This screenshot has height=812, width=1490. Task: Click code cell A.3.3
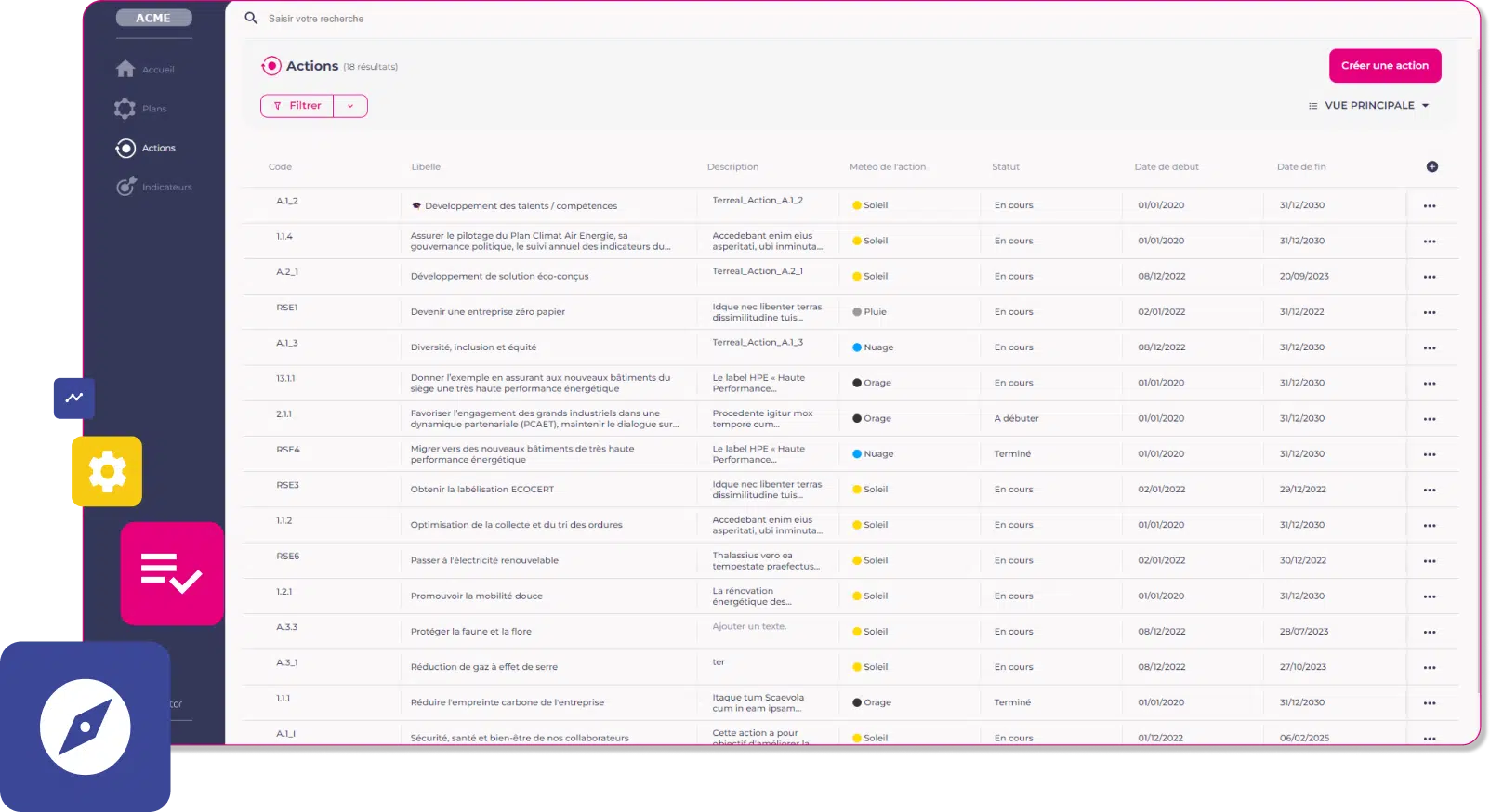286,627
